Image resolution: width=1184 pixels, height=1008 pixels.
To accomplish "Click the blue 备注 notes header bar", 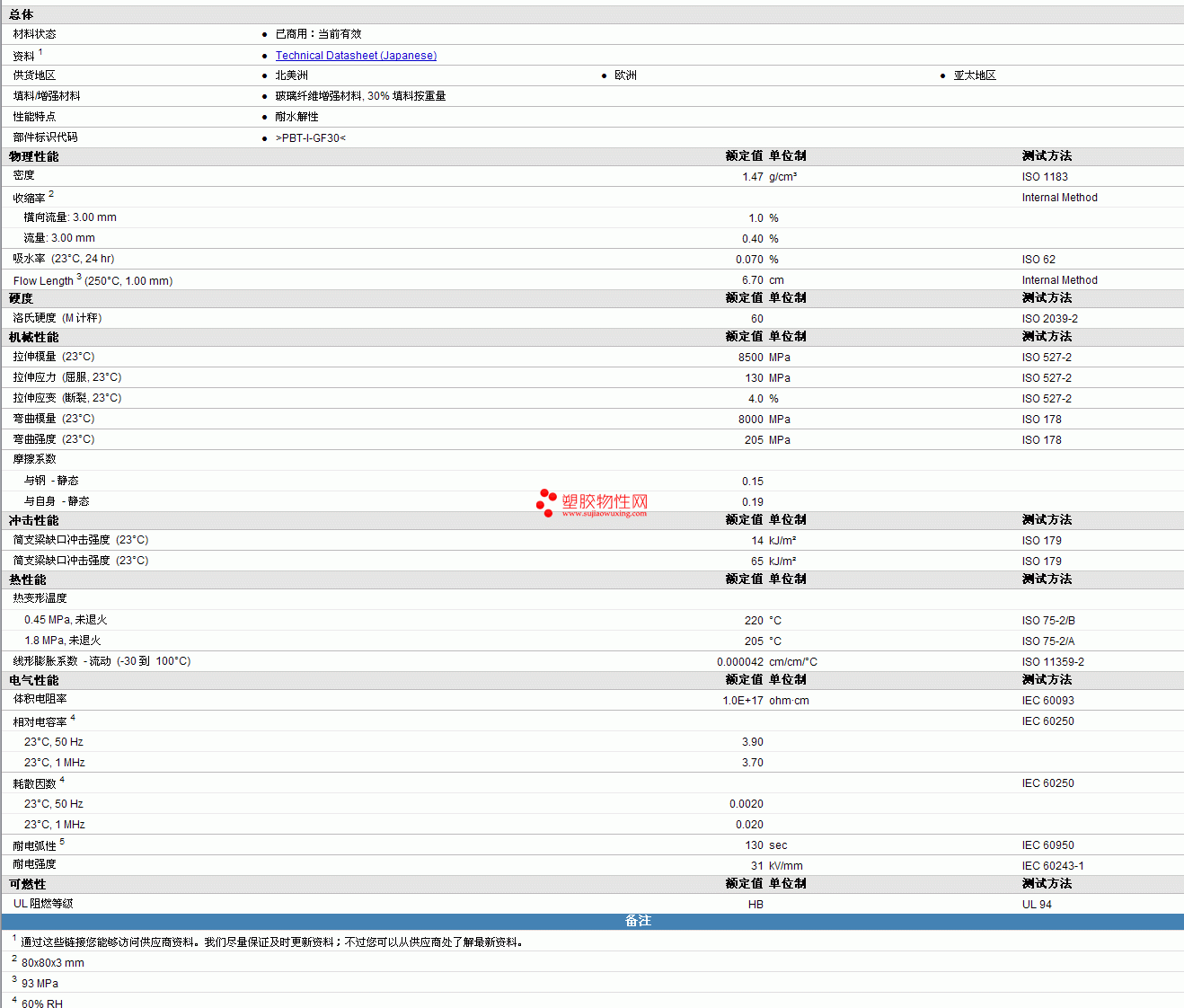I will 638,921.
